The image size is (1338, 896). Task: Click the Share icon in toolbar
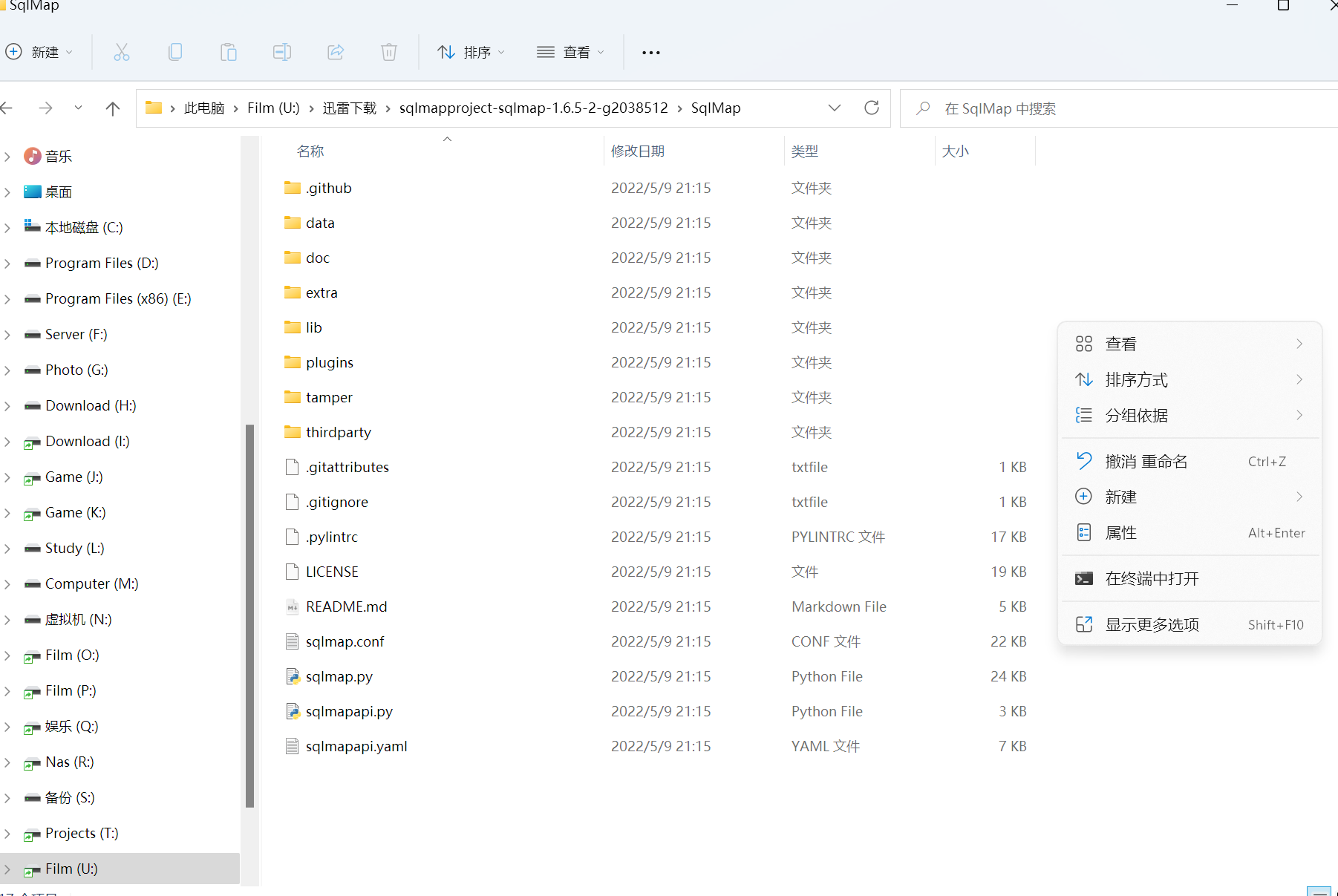tap(336, 52)
